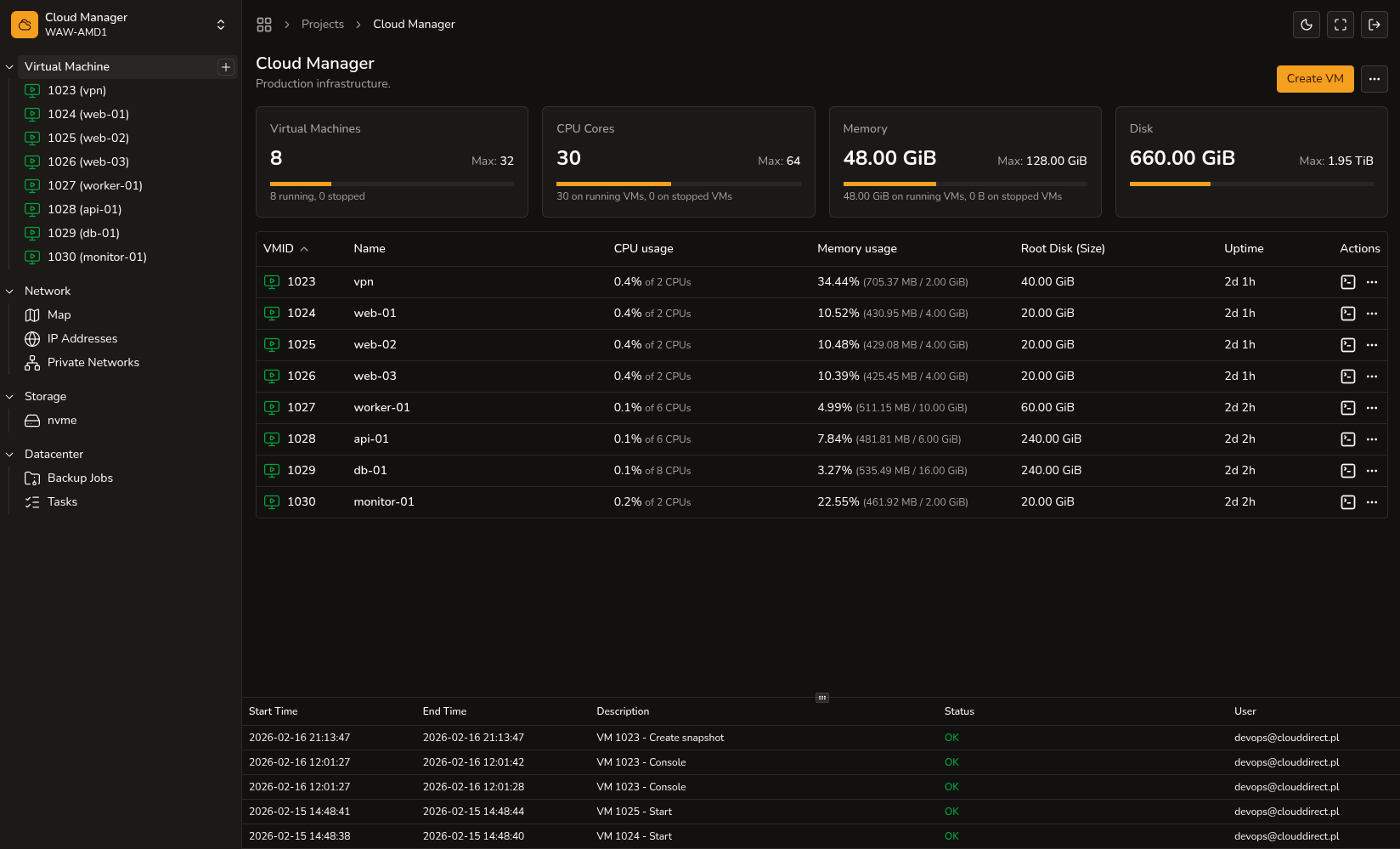The image size is (1400, 849).
Task: Toggle dark mode with the moon icon
Action: pyautogui.click(x=1306, y=25)
